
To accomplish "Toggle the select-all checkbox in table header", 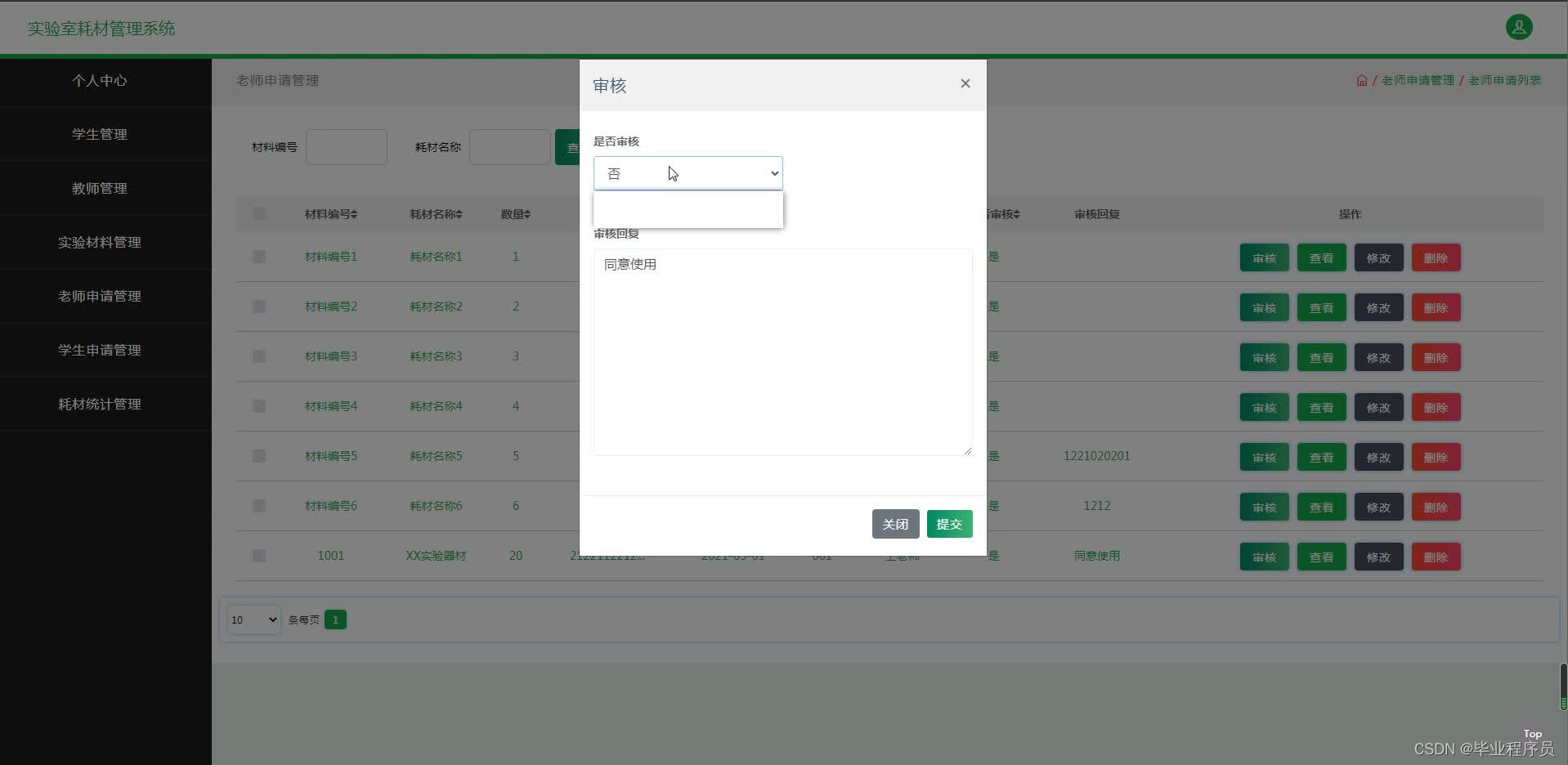I will click(x=259, y=214).
